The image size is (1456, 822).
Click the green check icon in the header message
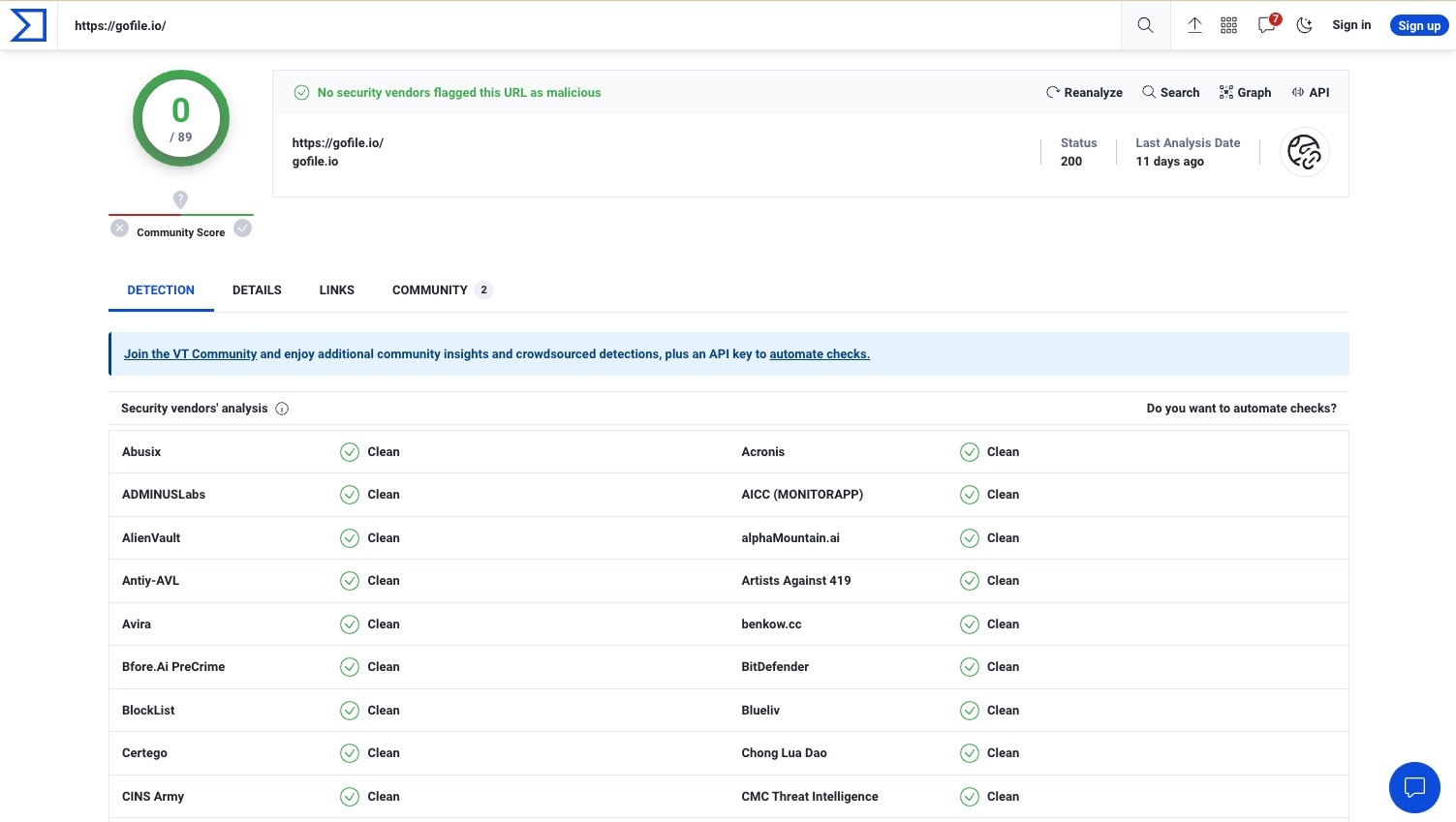[x=301, y=93]
